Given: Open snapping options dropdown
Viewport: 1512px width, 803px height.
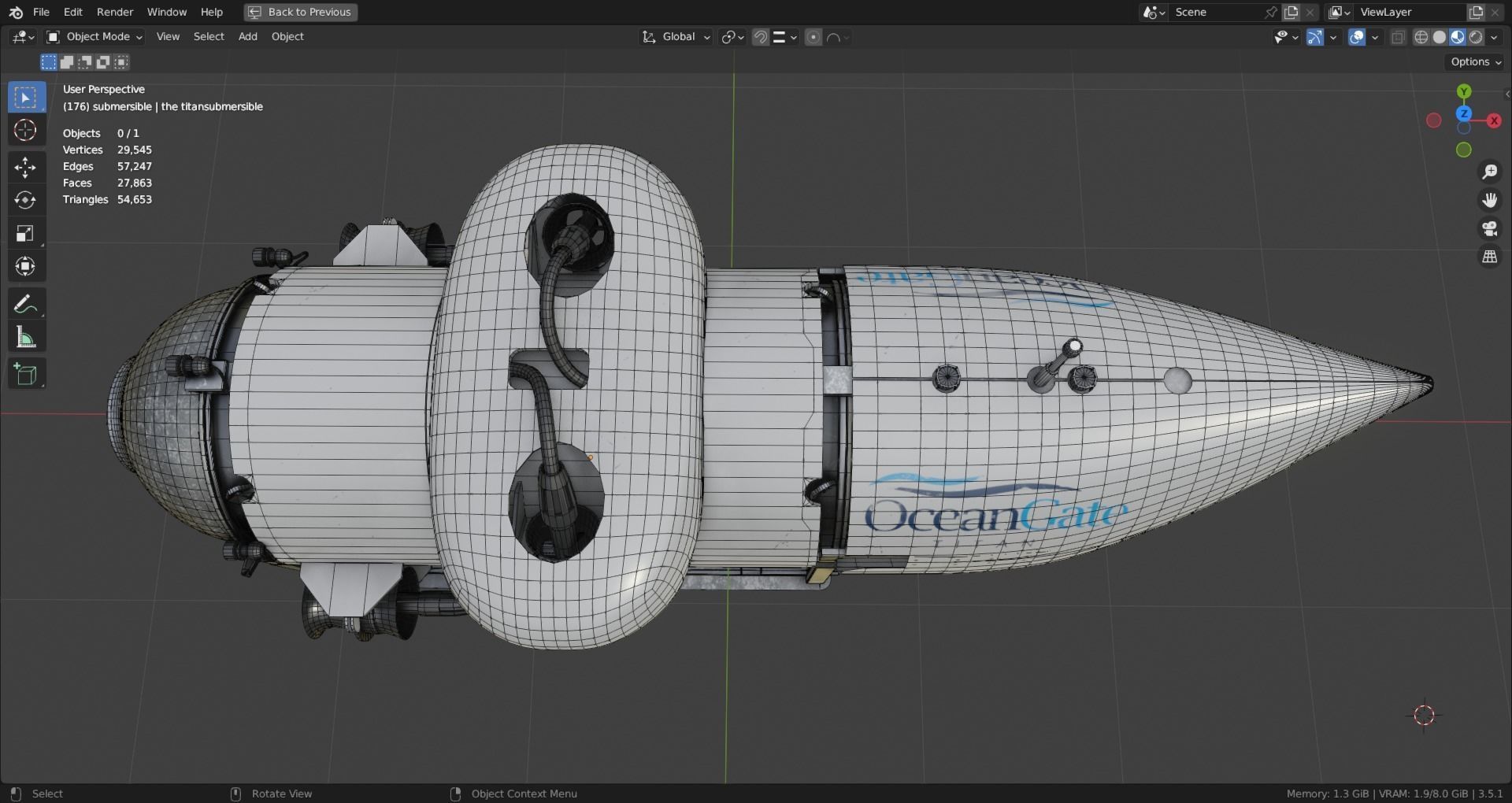Looking at the screenshot, I should [x=785, y=37].
